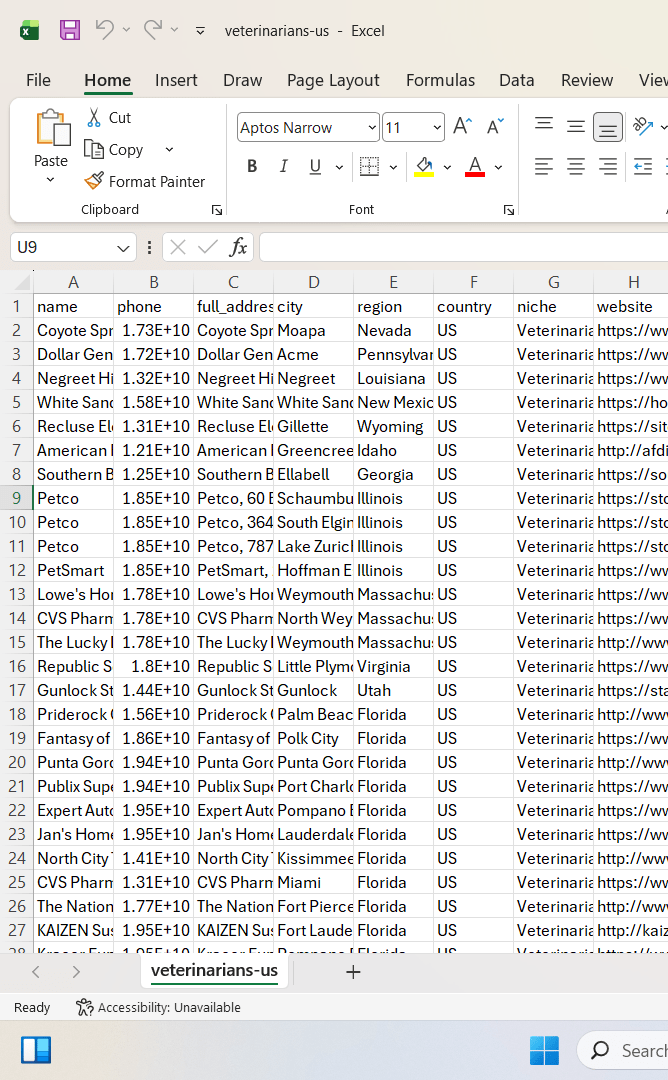Viewport: 668px width, 1080px height.
Task: Click the previous sheet navigation arrow
Action: coord(36,972)
